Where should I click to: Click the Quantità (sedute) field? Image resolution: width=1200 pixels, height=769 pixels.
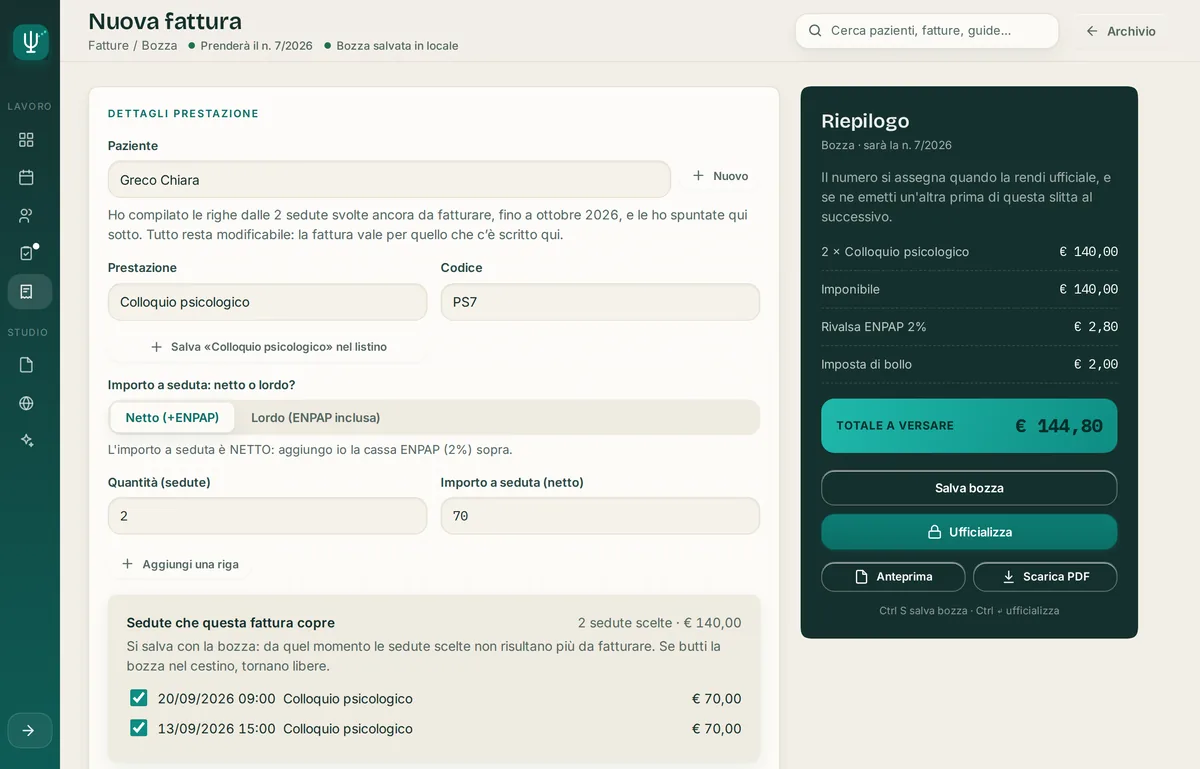267,516
